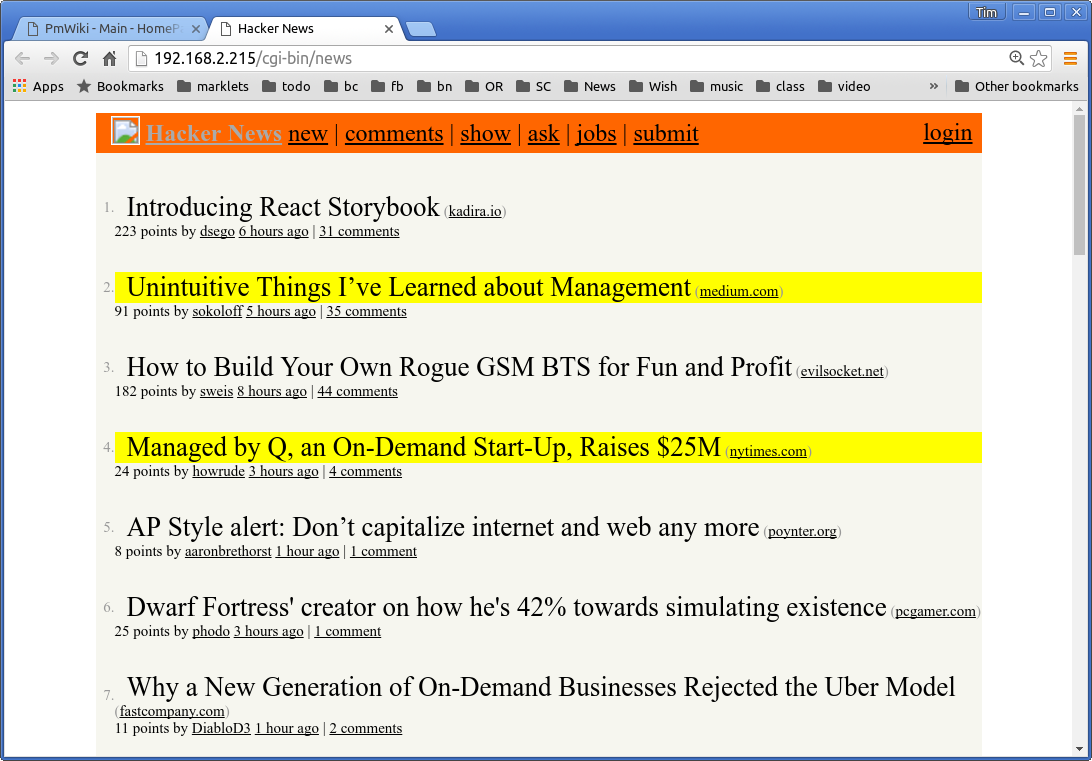
Task: Open 'Managed by Q' story title
Action: click(423, 448)
